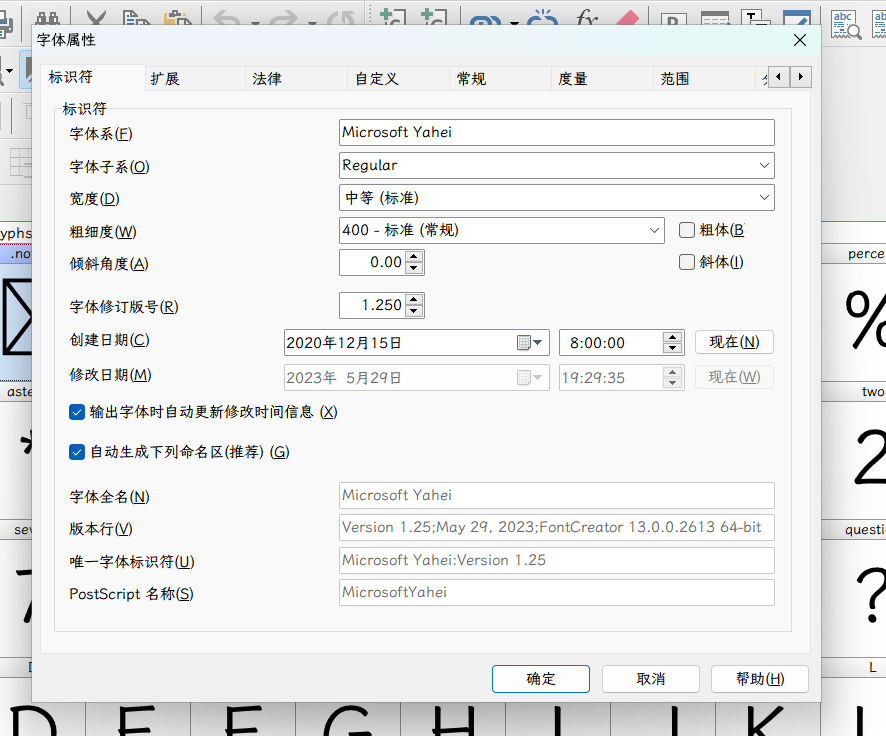Decrease creation time 8:00:00 with down arrow

672,348
